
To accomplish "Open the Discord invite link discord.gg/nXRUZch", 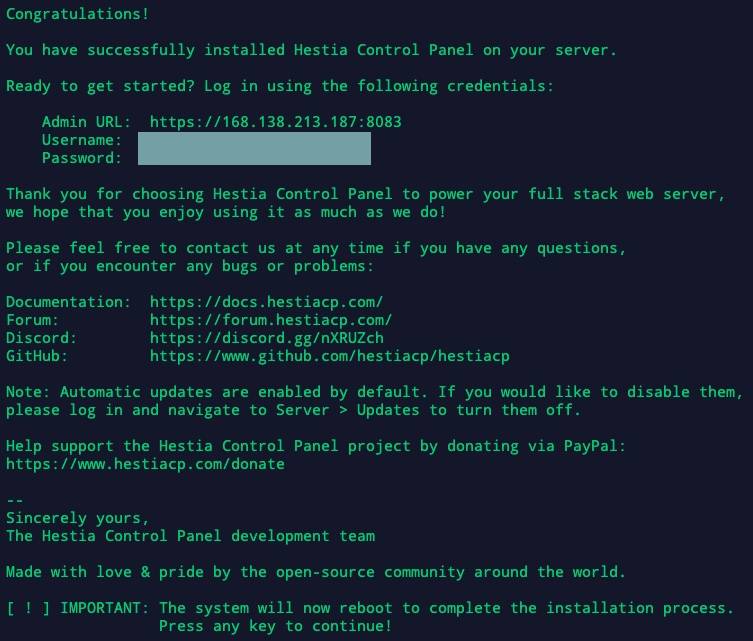I will point(267,338).
